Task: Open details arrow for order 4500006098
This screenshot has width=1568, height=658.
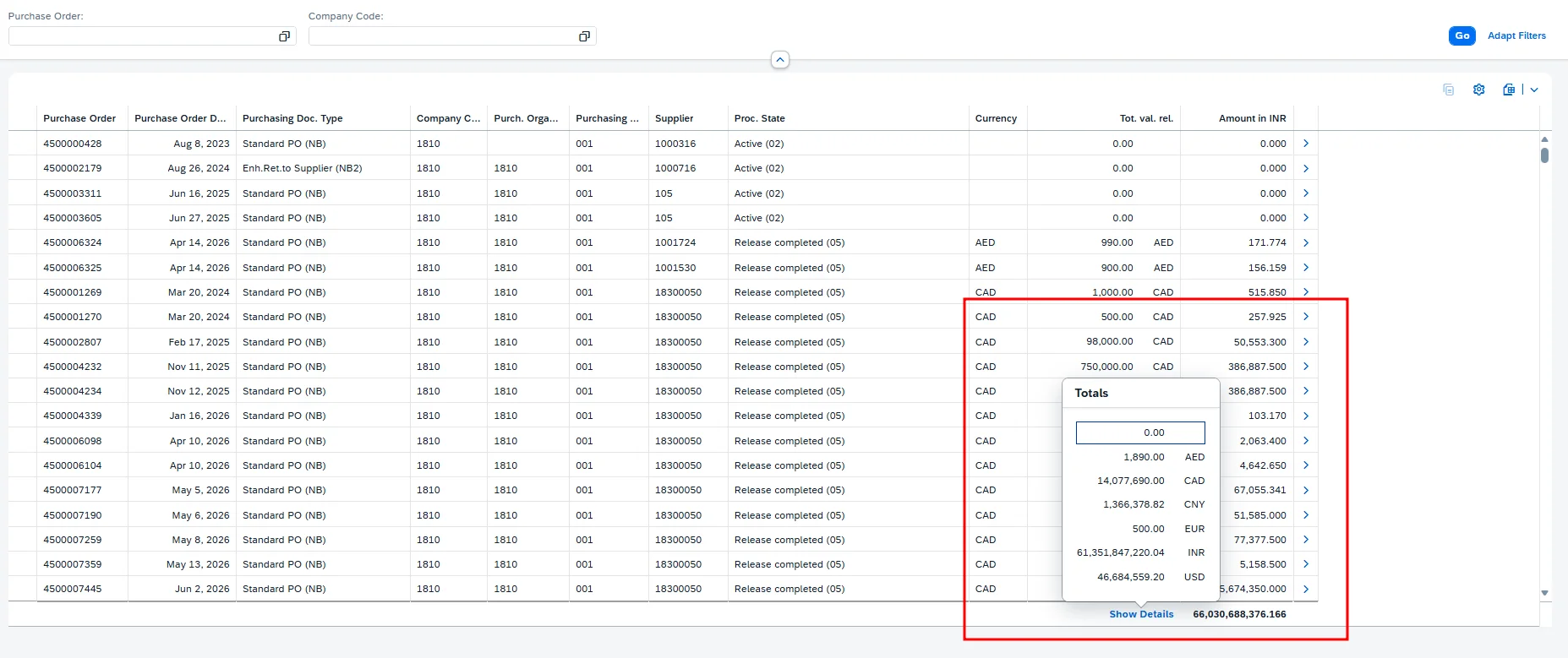Action: click(1306, 441)
